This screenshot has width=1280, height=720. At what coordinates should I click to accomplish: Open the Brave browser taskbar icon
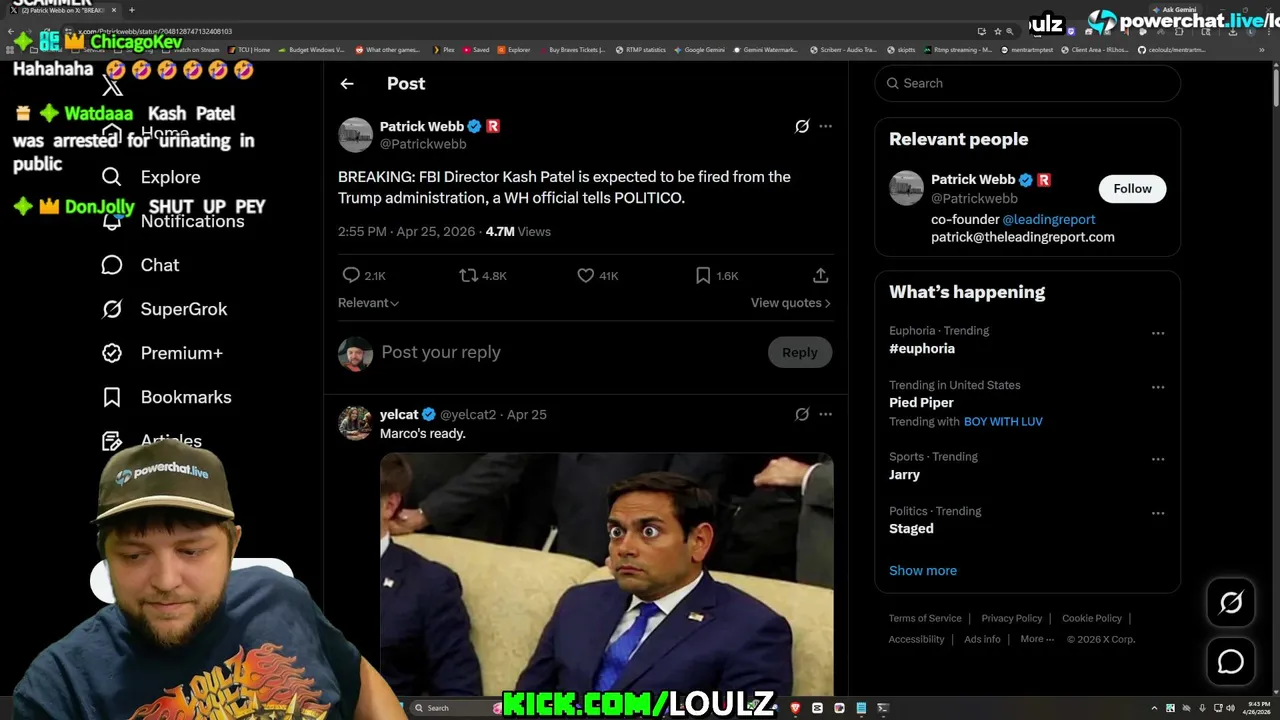click(x=796, y=708)
